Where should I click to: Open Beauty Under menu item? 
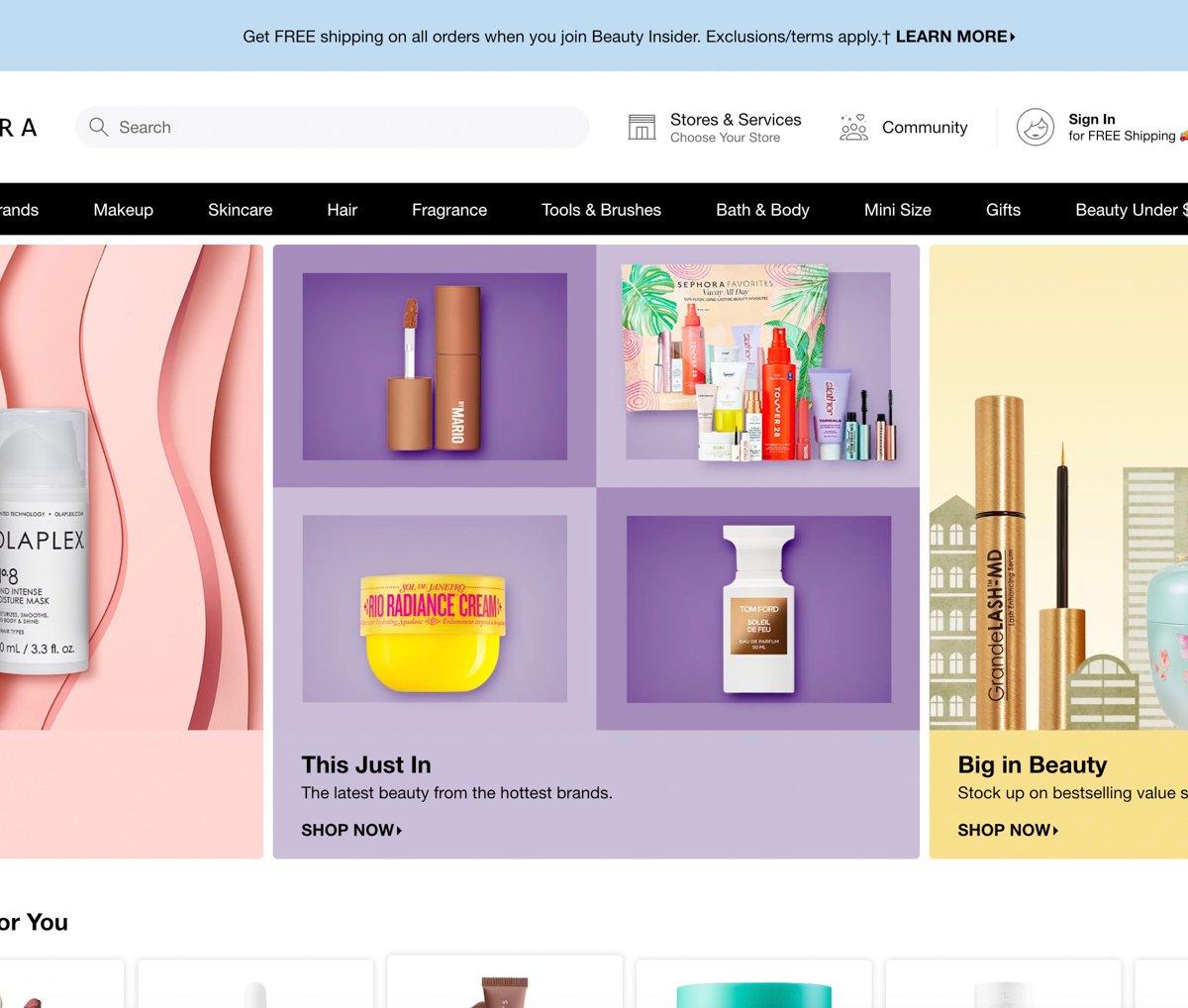pyautogui.click(x=1131, y=210)
